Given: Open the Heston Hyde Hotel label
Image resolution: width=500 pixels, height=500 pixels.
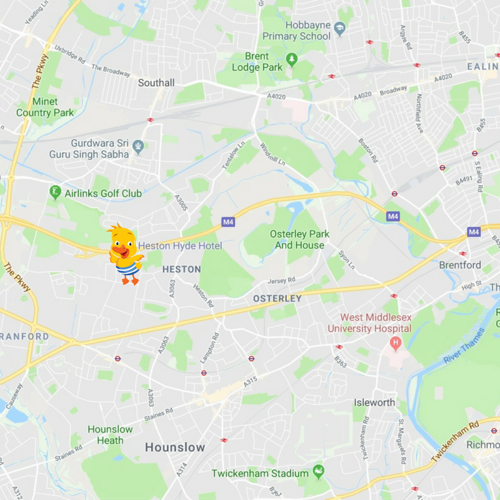Looking at the screenshot, I should [180, 246].
